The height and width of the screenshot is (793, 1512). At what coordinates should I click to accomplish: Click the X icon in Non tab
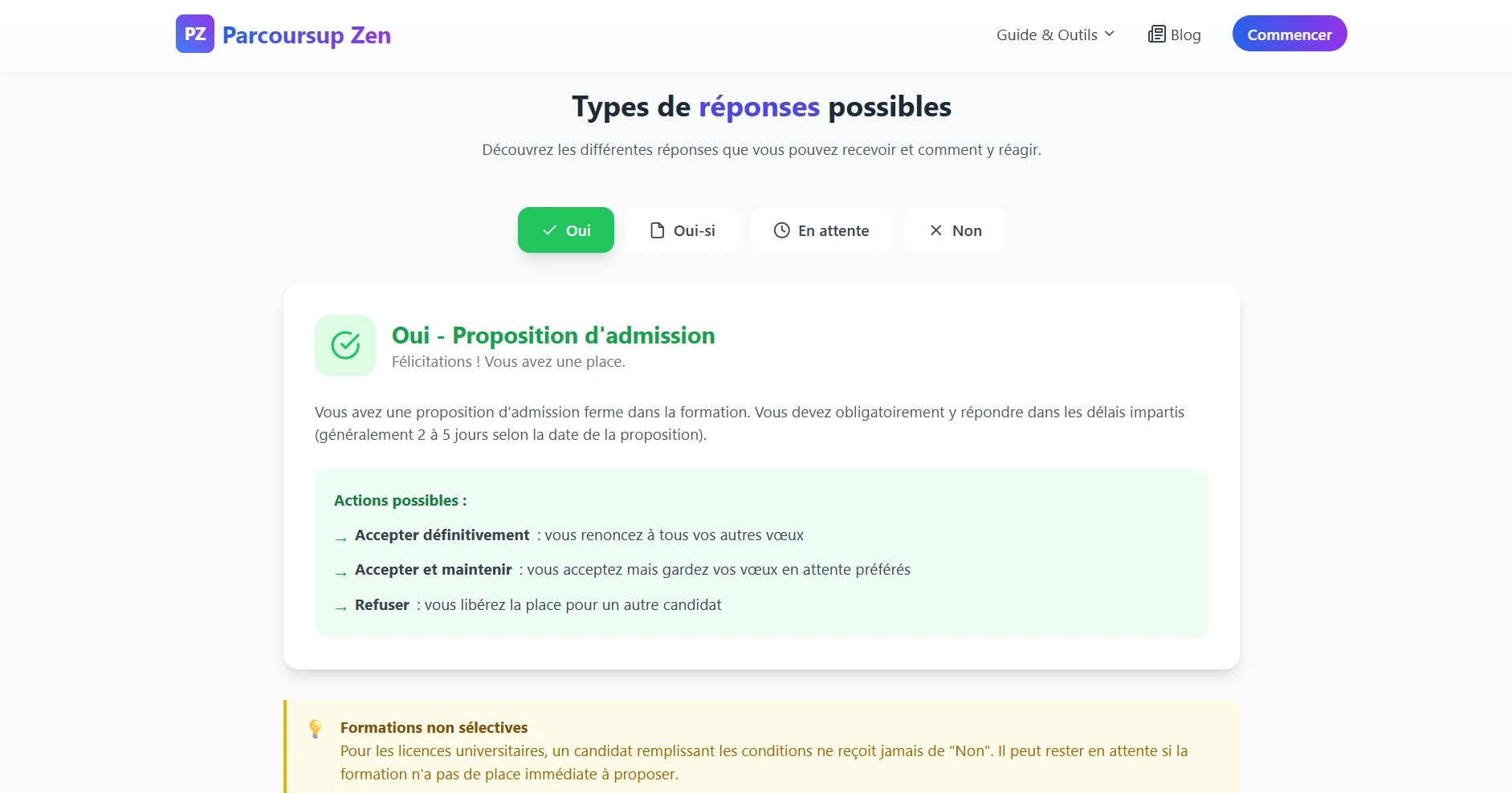pos(935,230)
